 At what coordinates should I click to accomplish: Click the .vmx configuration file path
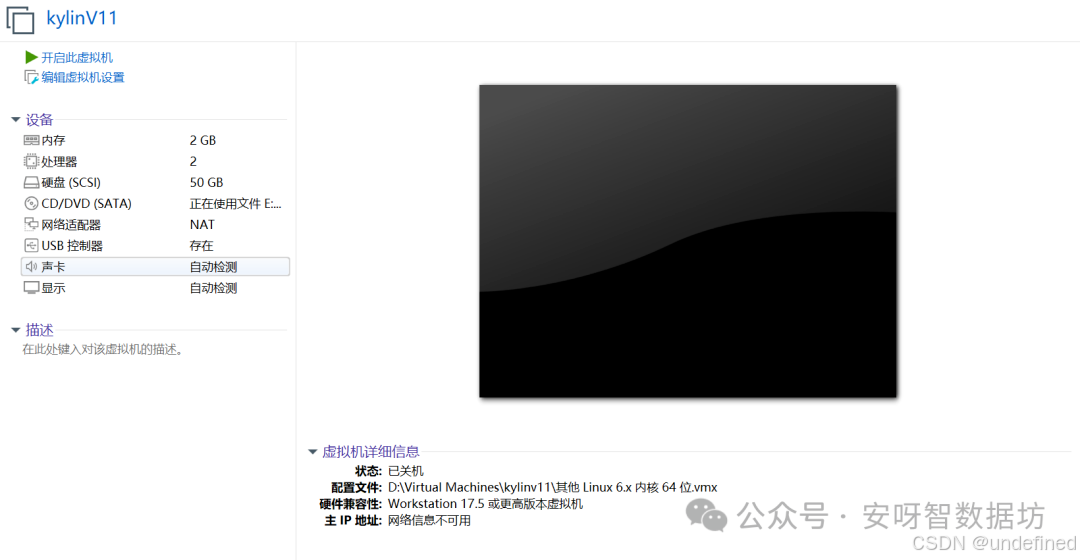tap(552, 488)
